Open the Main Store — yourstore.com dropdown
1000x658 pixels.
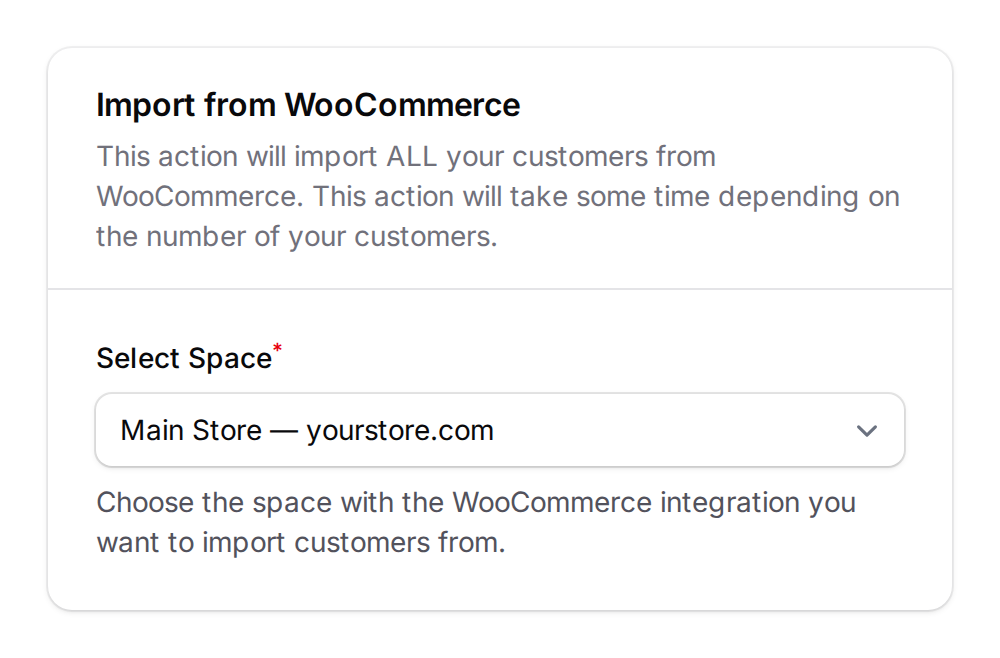500,430
